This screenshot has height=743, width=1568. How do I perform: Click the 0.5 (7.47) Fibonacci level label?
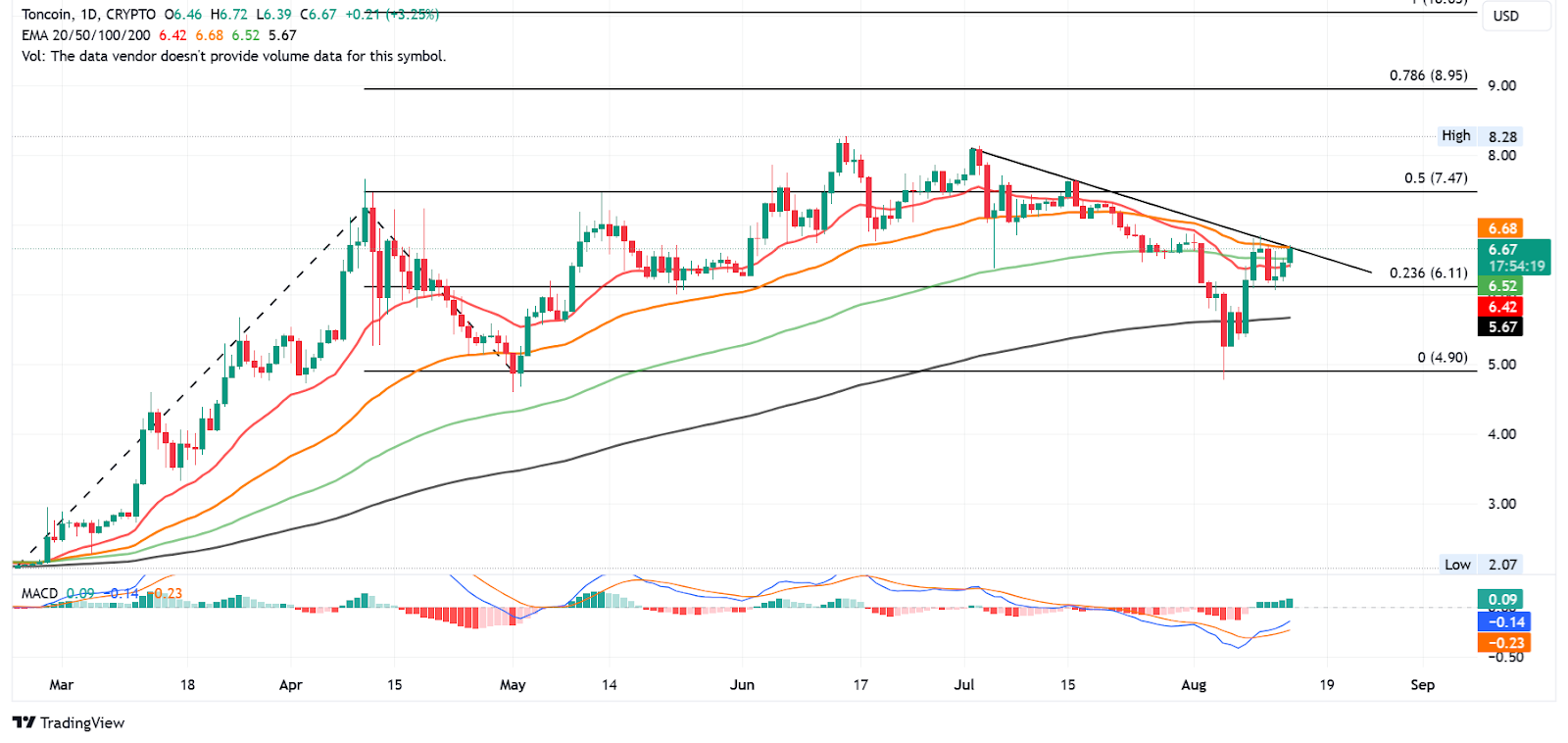[1436, 178]
